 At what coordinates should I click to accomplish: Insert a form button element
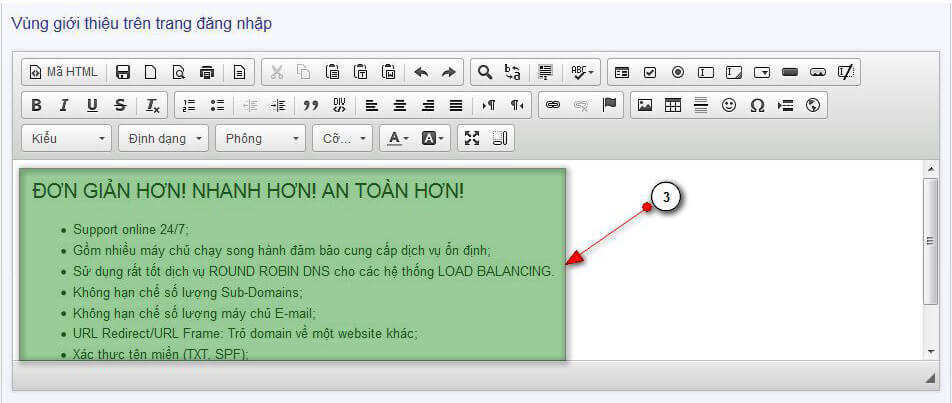(789, 72)
